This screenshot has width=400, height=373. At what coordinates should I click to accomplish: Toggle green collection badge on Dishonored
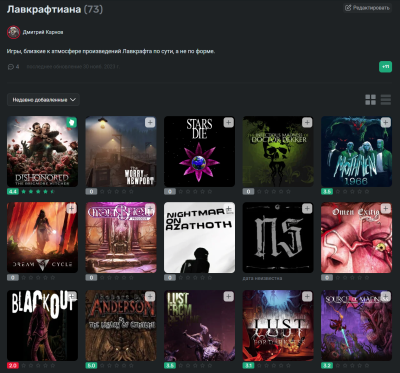pos(71,122)
